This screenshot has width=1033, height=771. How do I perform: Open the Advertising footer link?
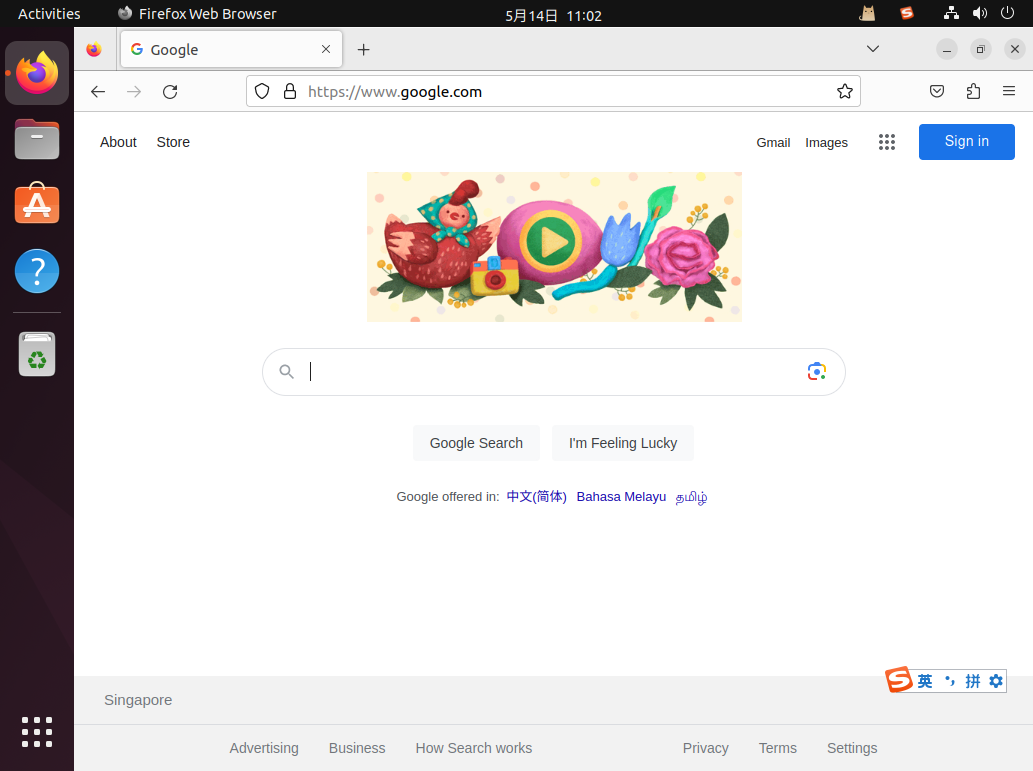pyautogui.click(x=264, y=748)
